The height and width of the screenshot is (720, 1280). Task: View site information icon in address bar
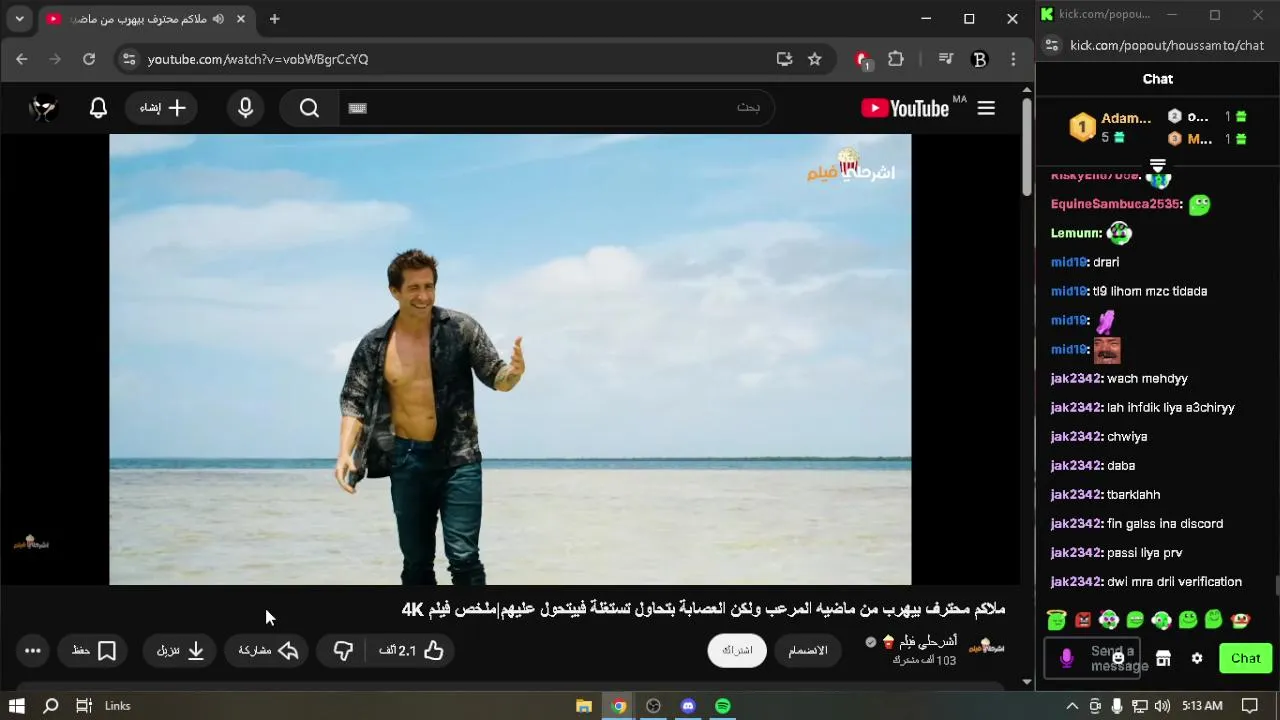pos(128,59)
